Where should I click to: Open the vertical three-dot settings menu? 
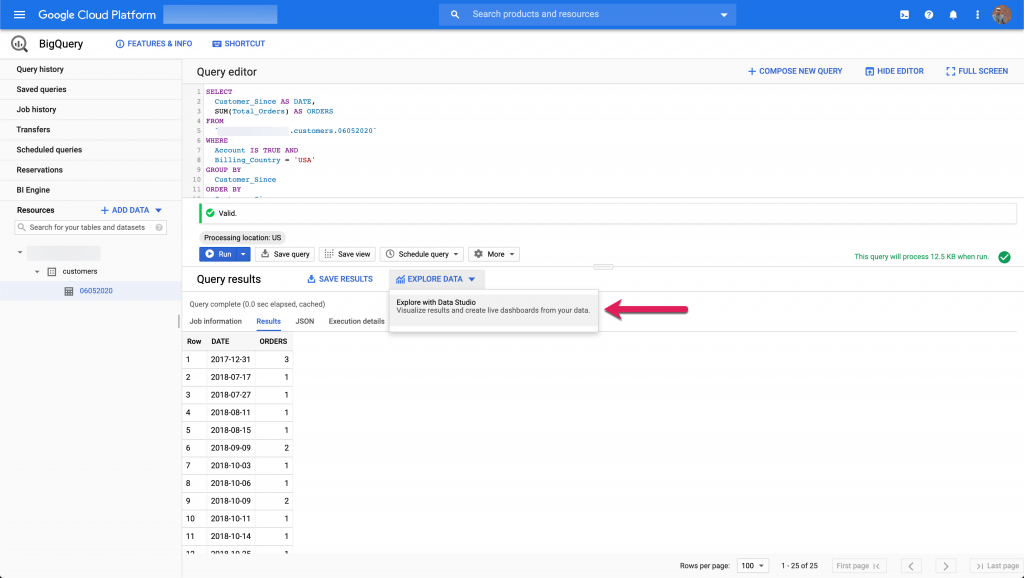(x=978, y=14)
